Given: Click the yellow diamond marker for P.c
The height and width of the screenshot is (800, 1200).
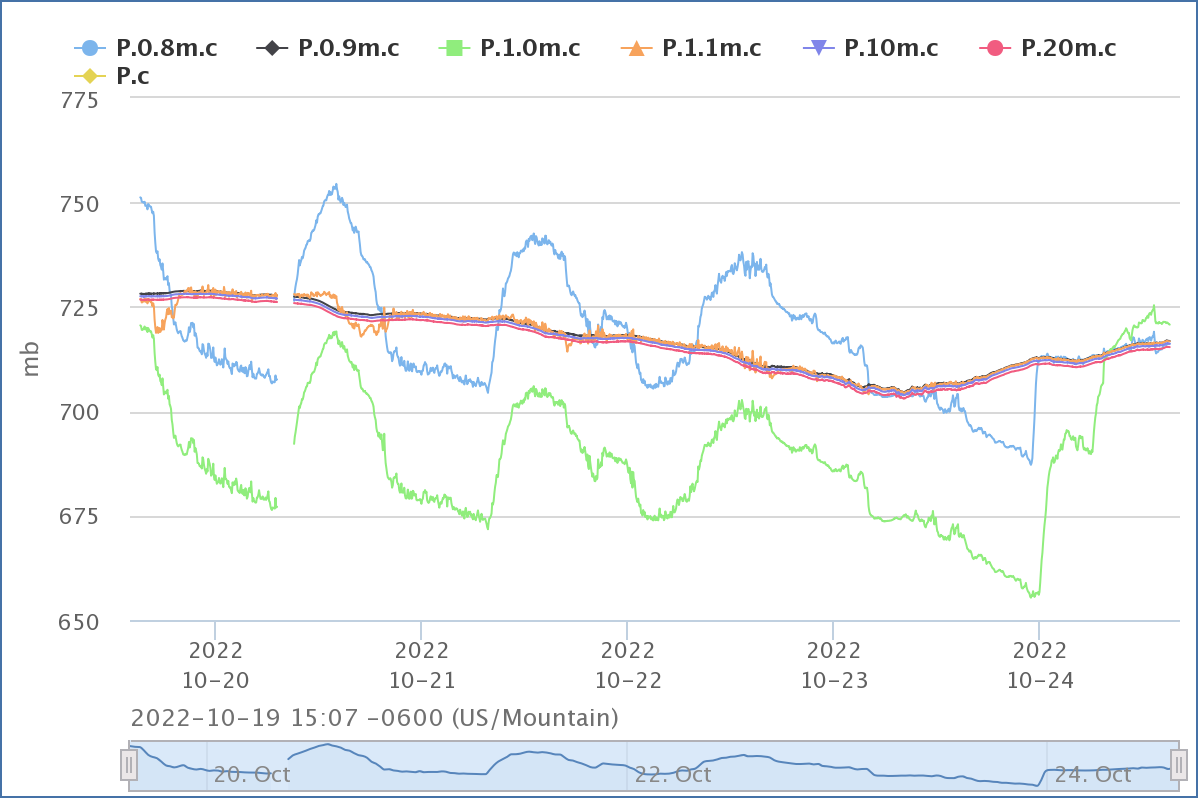Looking at the screenshot, I should (90, 76).
